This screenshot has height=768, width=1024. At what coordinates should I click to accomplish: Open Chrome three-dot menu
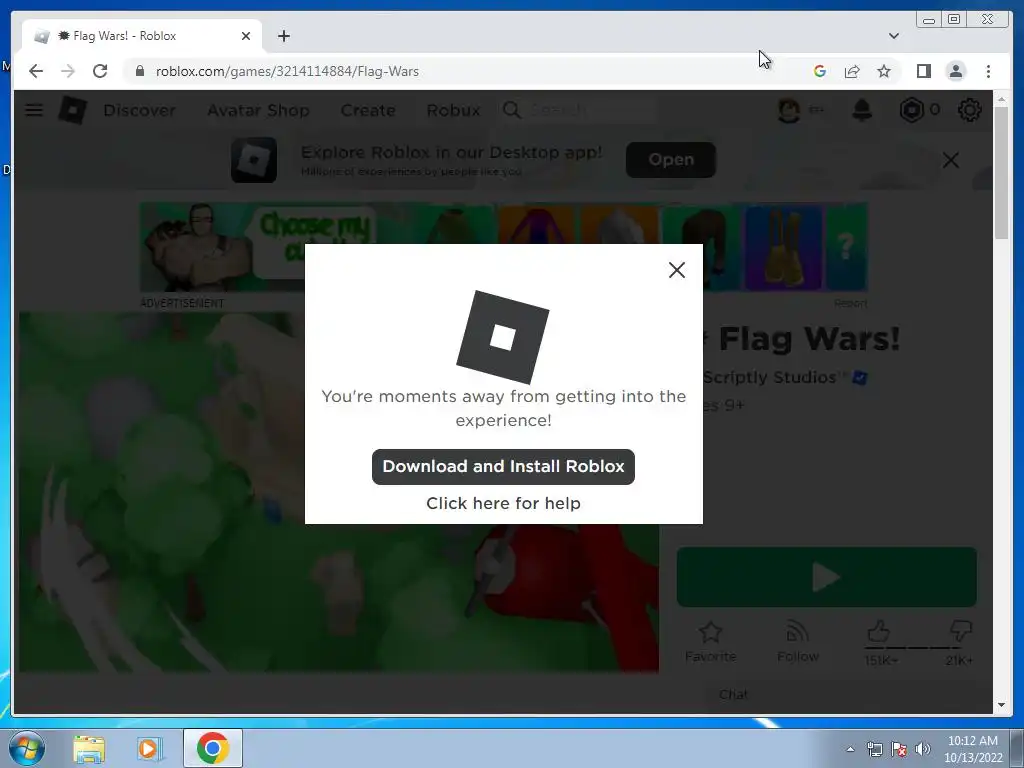(x=988, y=71)
